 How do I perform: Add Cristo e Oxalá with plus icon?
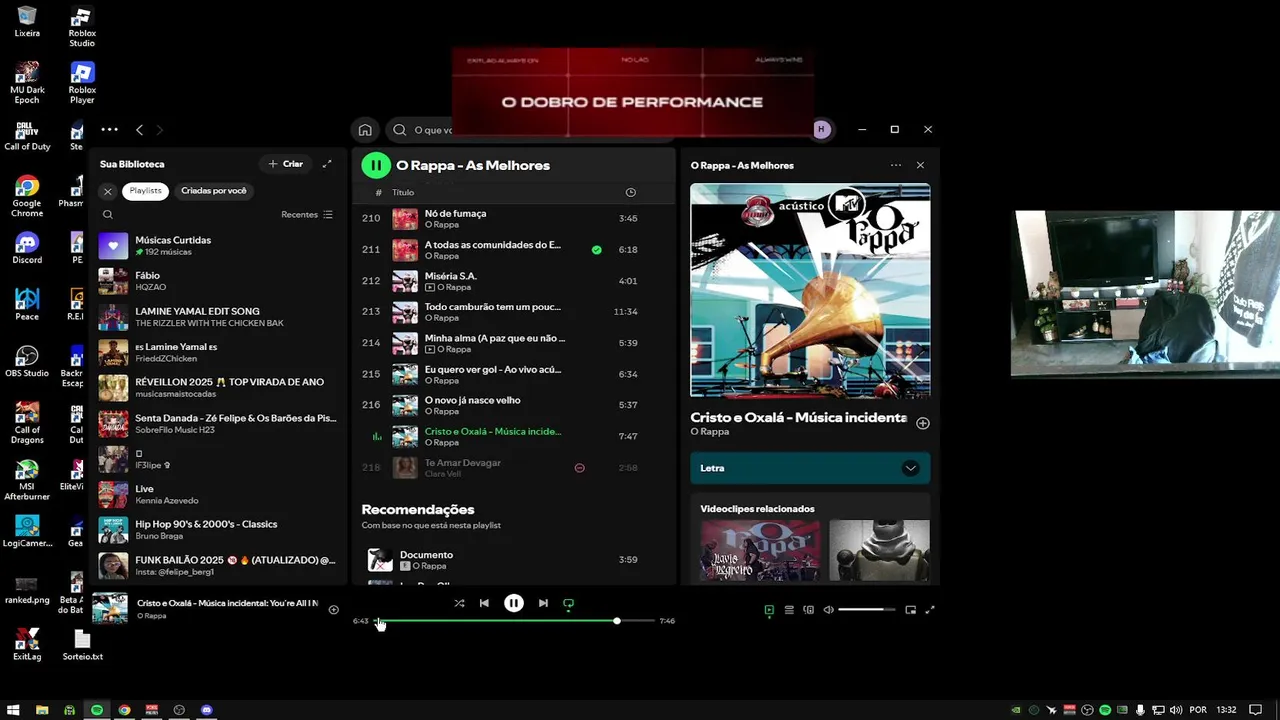coord(923,423)
